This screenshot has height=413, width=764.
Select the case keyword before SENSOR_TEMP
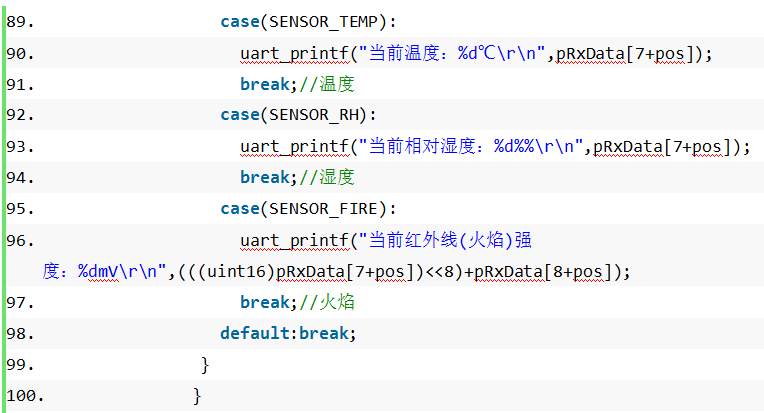[240, 22]
